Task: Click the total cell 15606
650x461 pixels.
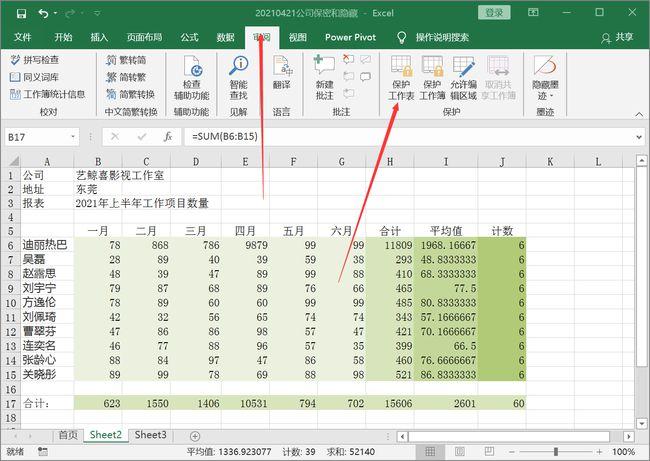Action: tap(390, 403)
